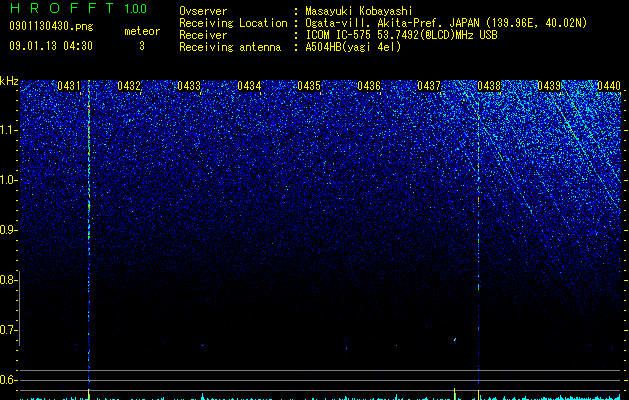629x400 pixels.
Task: Click the 0436 time marker label
Action: 369,86
